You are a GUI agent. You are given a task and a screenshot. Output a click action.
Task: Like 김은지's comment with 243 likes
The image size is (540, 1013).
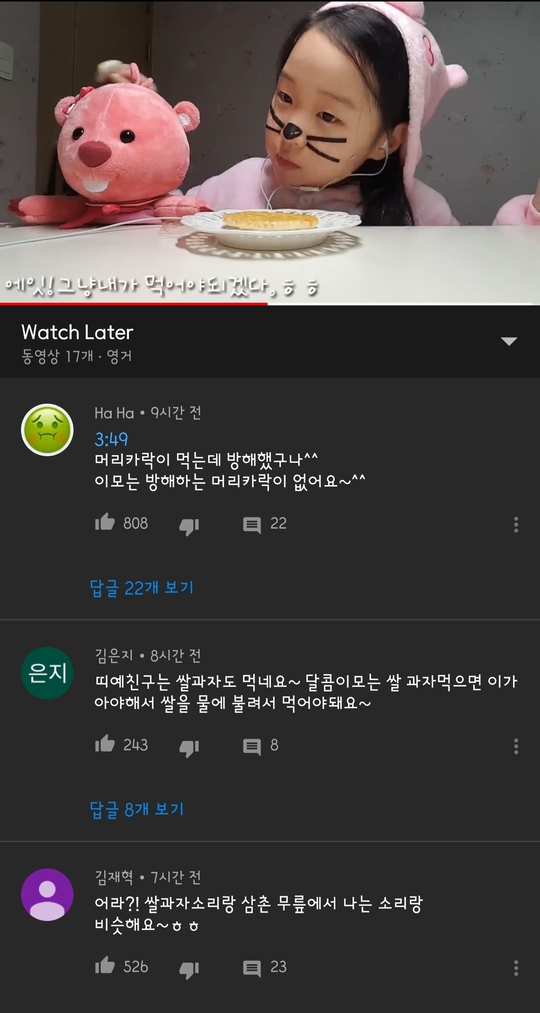pyautogui.click(x=105, y=744)
